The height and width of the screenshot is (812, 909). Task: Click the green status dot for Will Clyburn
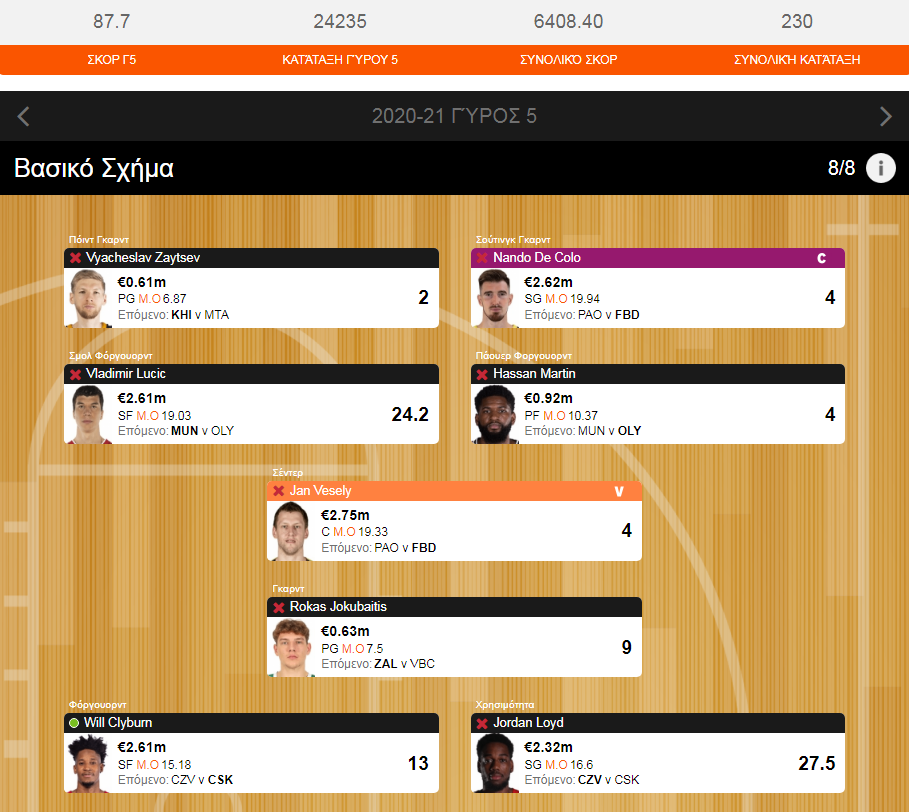pos(74,723)
